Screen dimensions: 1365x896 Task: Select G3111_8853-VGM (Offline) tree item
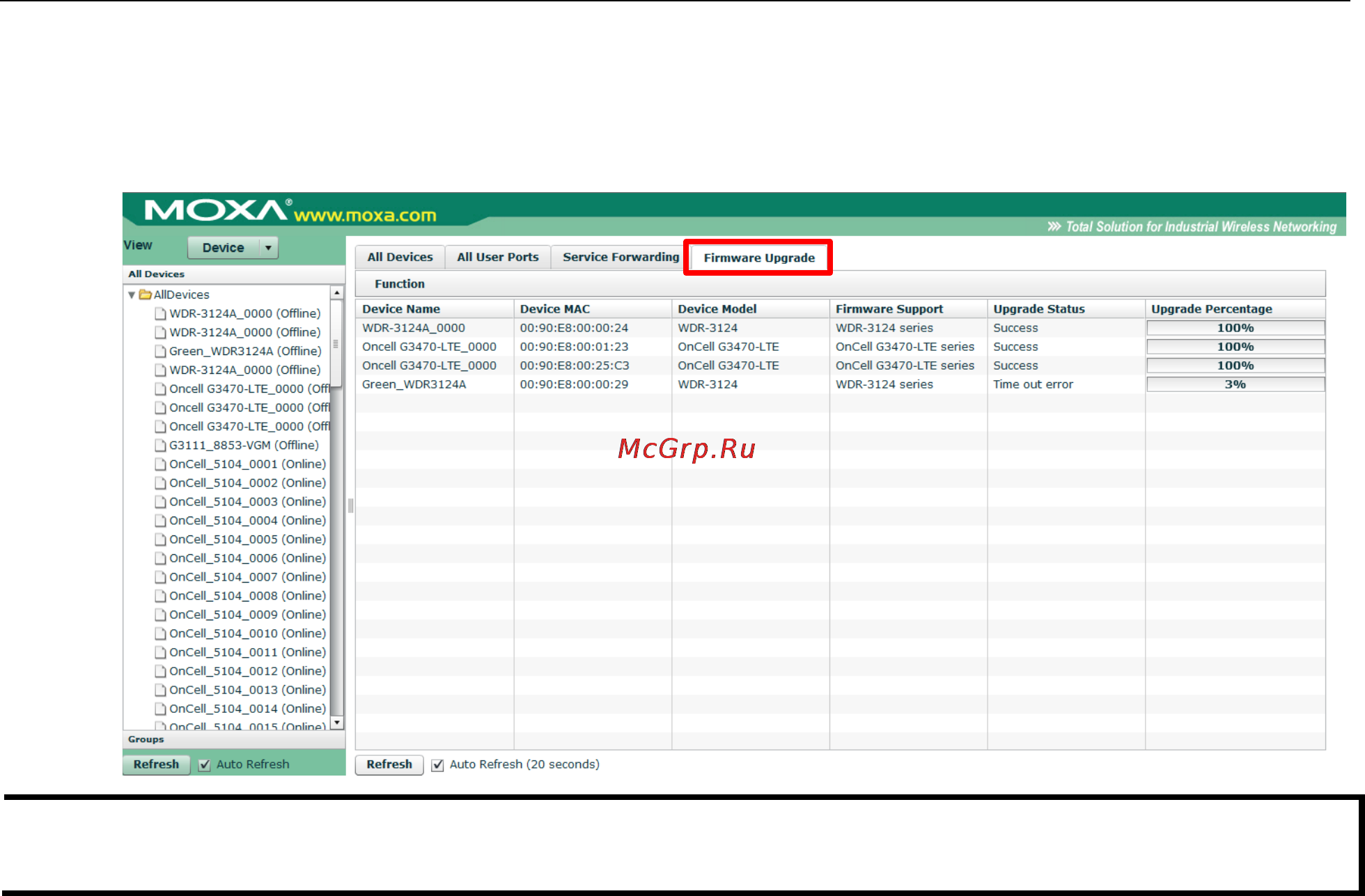click(244, 446)
